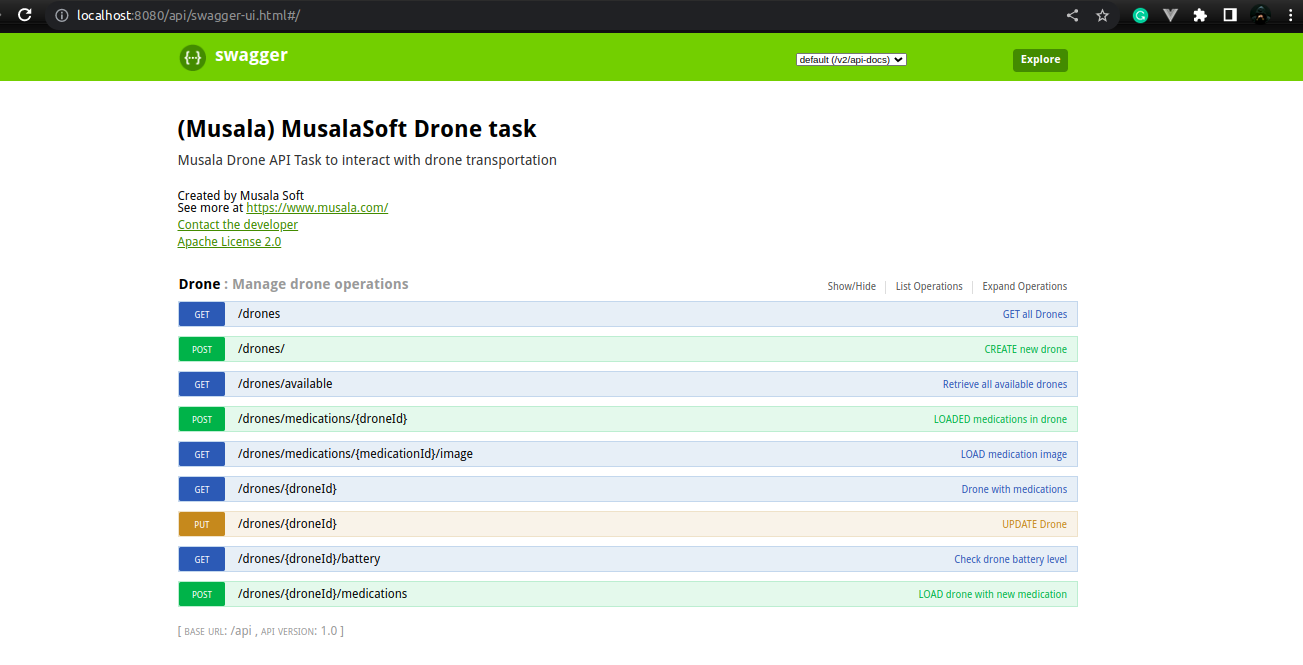Open the https://www.musala.com/ link
Viewport: 1303px width, 665px height.
tap(317, 208)
